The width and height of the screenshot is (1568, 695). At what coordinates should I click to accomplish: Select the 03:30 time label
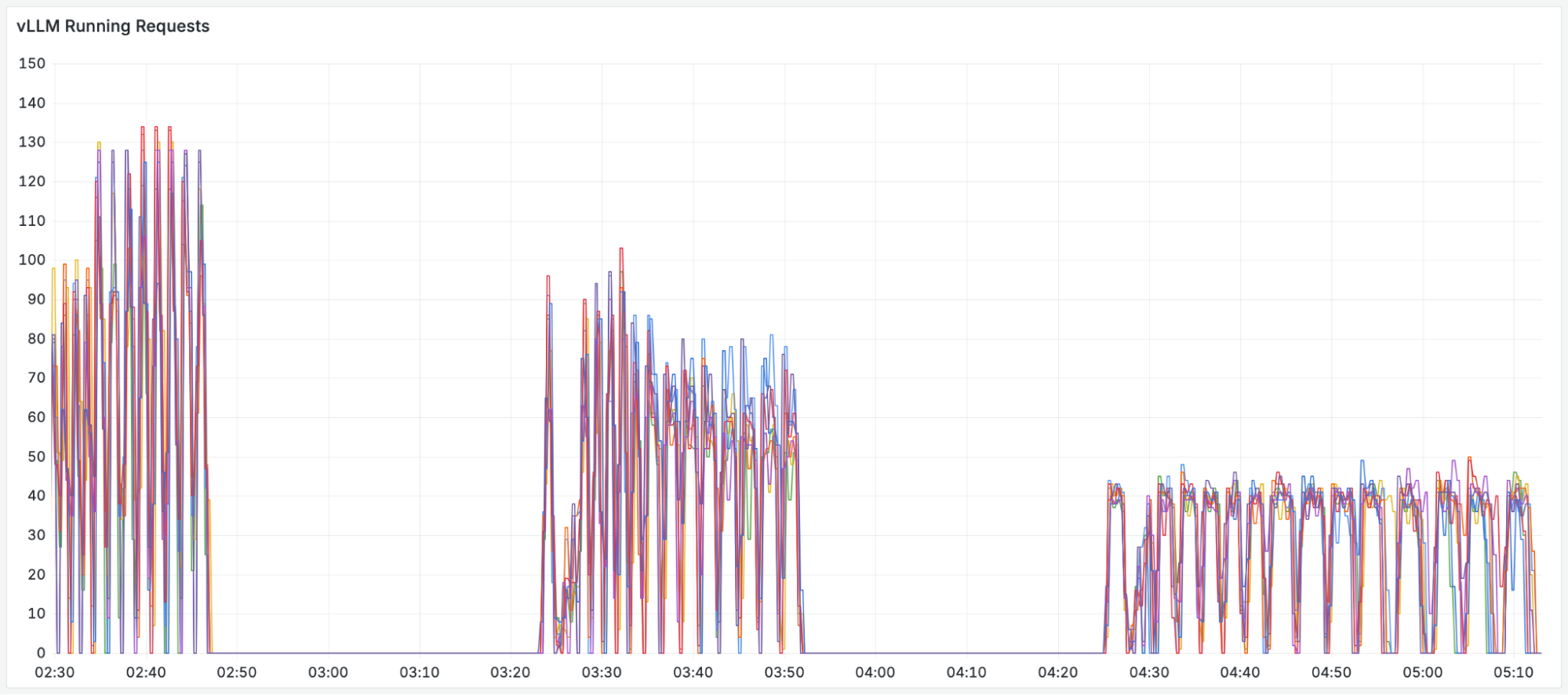click(602, 672)
